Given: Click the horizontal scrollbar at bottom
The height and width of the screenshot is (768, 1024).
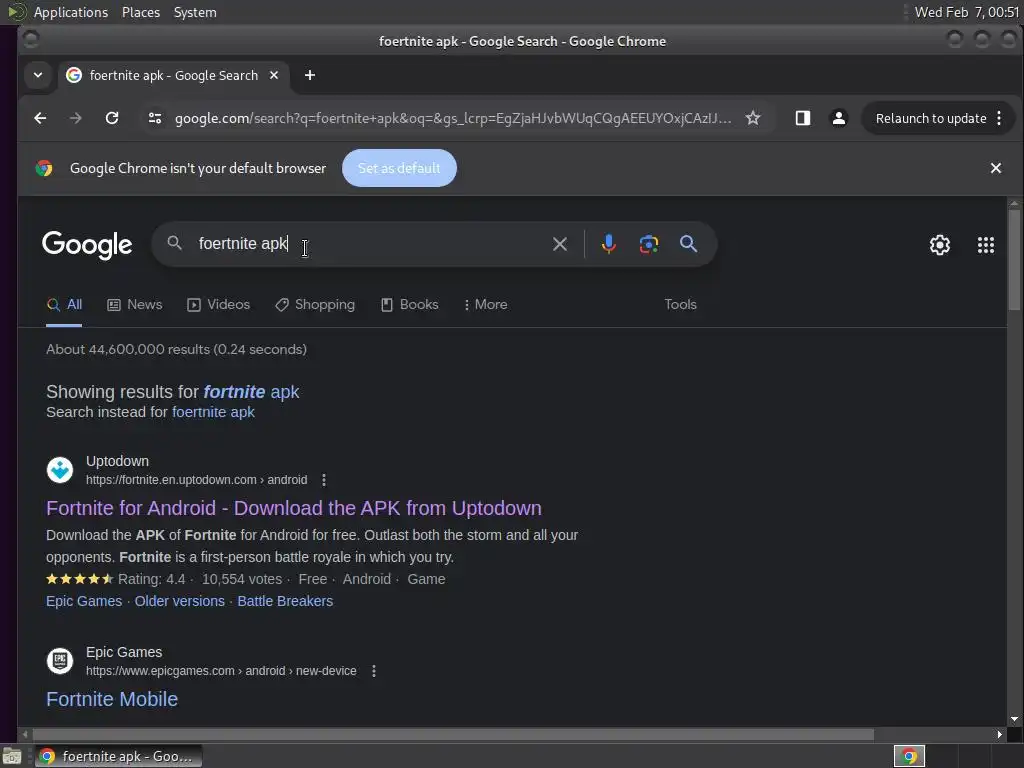Looking at the screenshot, I should click(x=453, y=735).
